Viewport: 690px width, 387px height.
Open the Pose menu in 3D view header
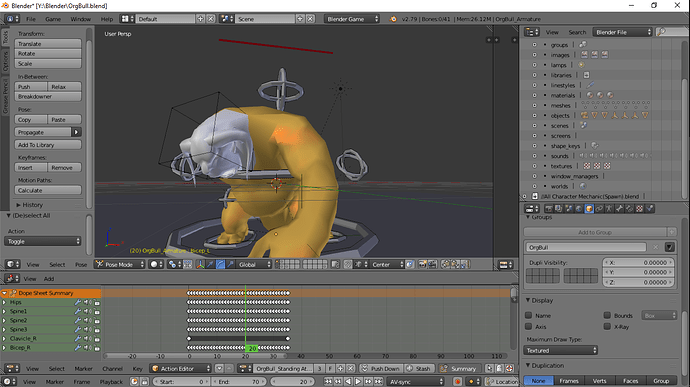click(x=81, y=265)
